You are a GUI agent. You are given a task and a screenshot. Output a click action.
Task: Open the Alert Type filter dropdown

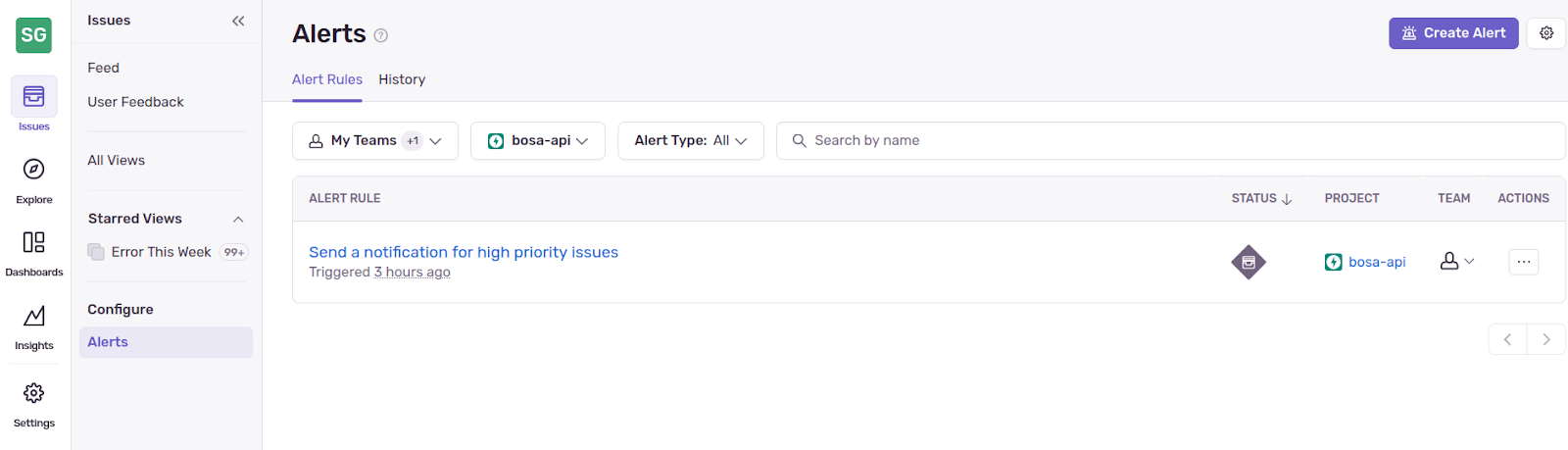click(x=690, y=141)
